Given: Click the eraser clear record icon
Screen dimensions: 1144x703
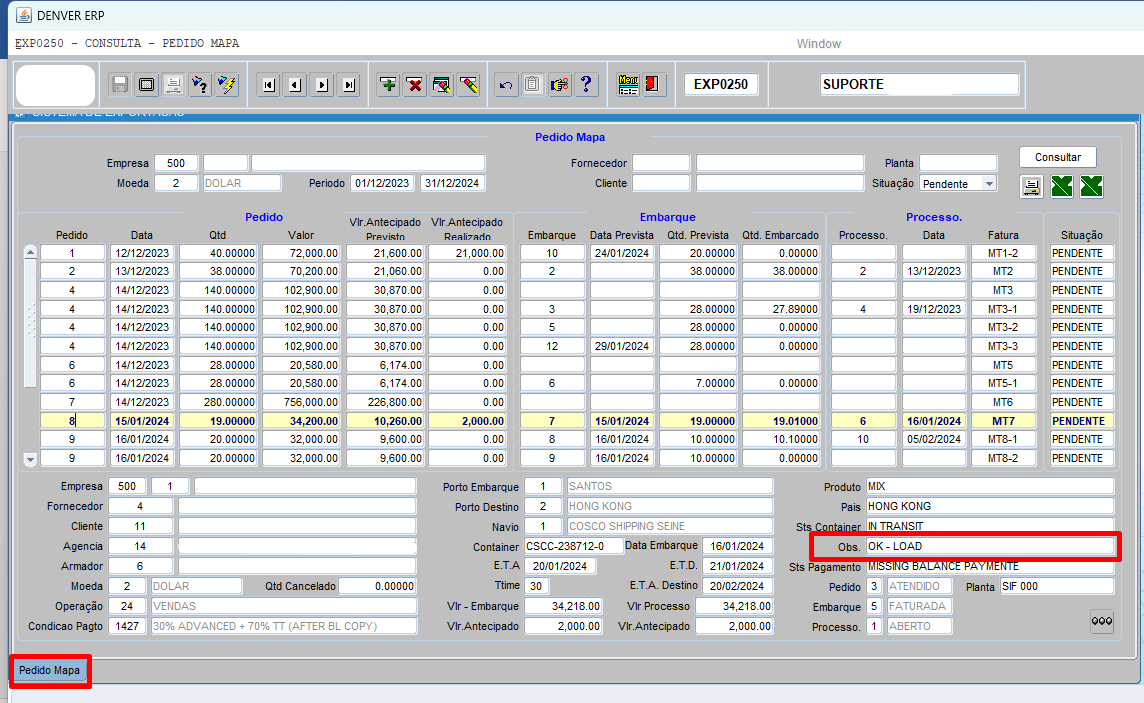Looking at the screenshot, I should (x=468, y=85).
